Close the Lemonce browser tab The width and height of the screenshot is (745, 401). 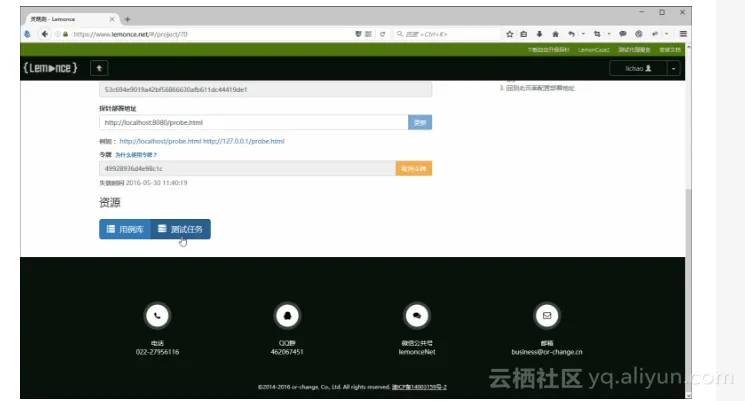(112, 19)
